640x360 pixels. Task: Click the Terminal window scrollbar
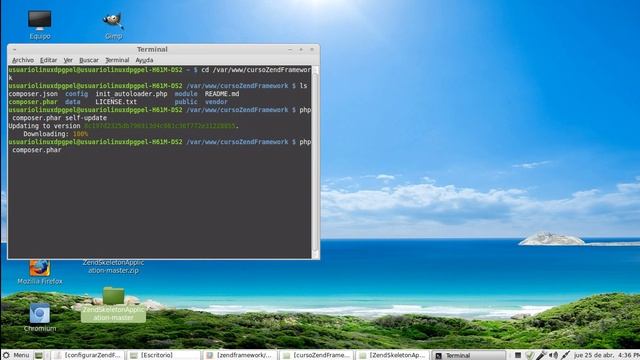coord(315,162)
